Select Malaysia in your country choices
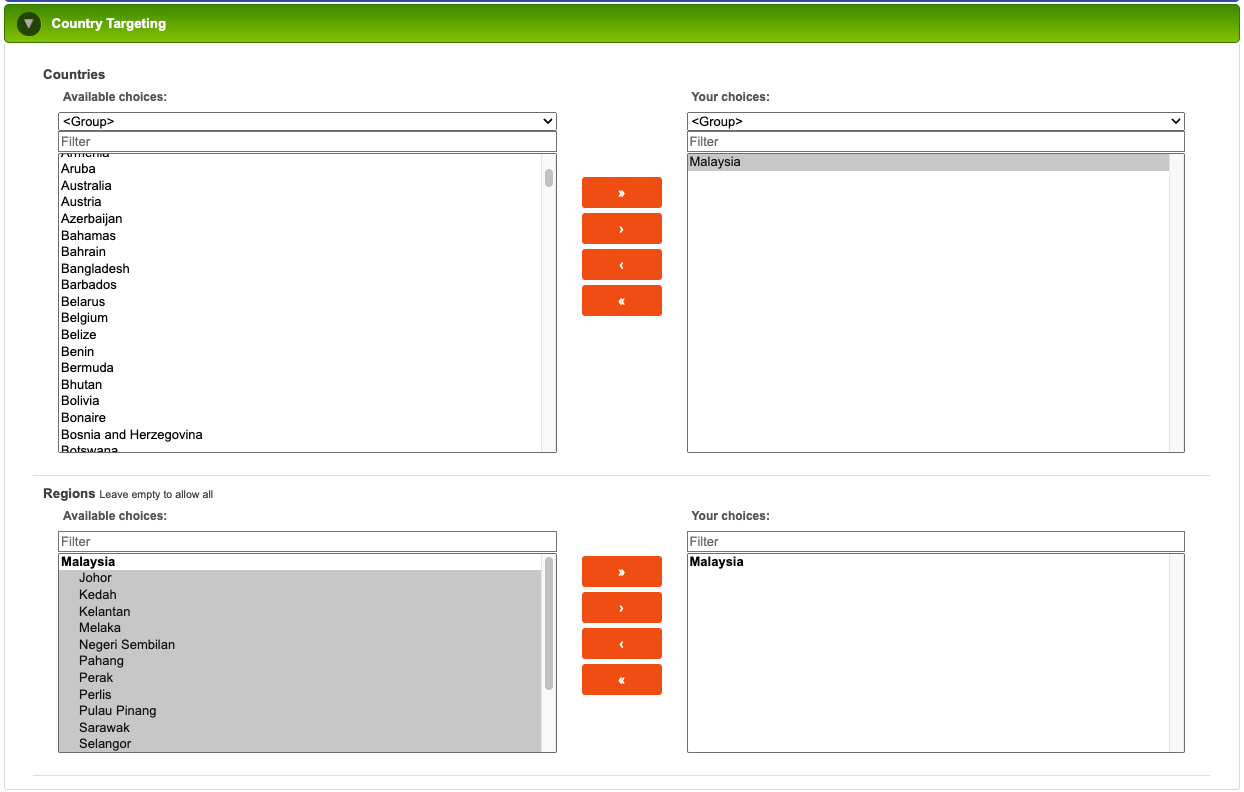 tap(715, 162)
